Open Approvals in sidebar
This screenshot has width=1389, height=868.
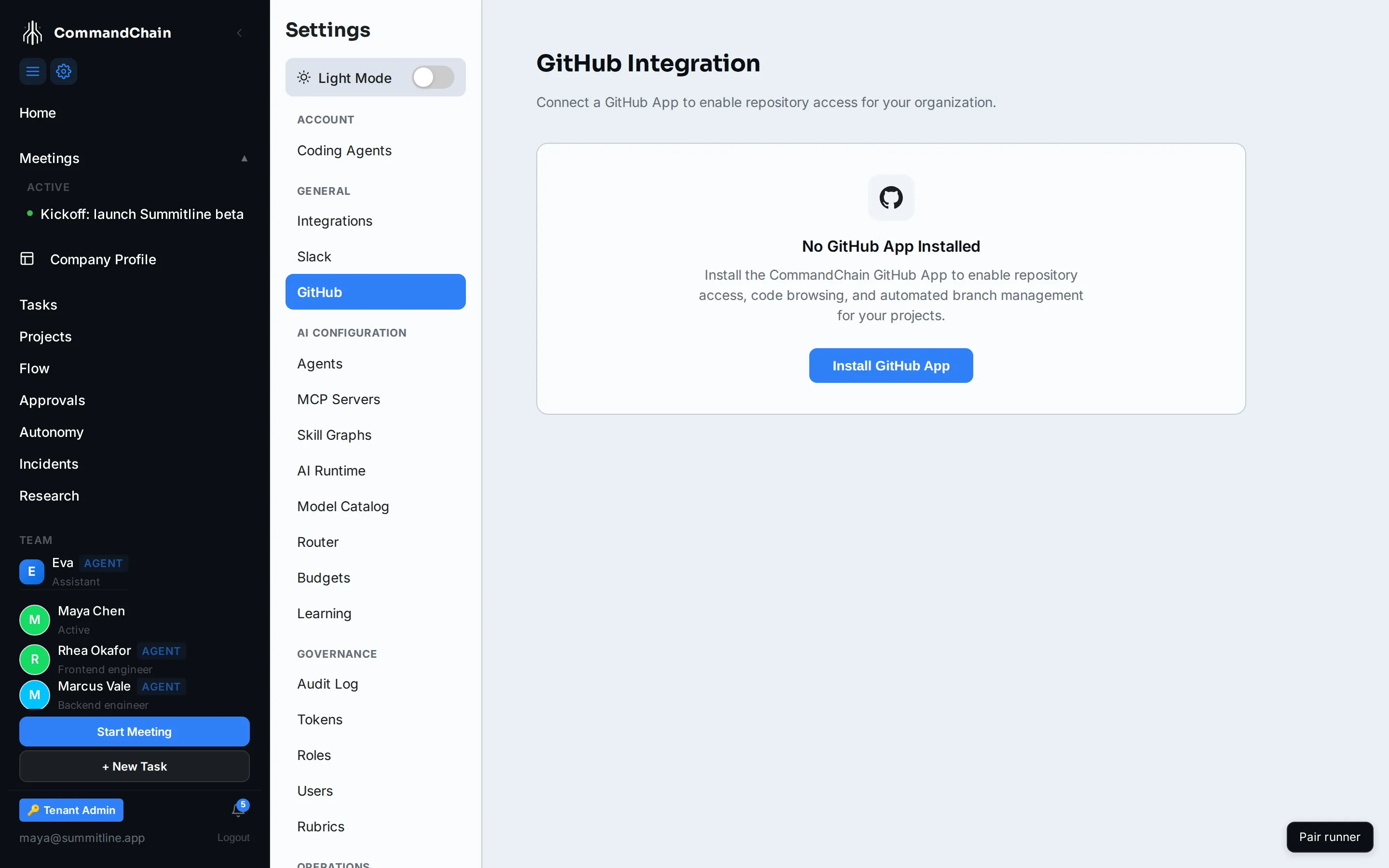[x=52, y=400]
